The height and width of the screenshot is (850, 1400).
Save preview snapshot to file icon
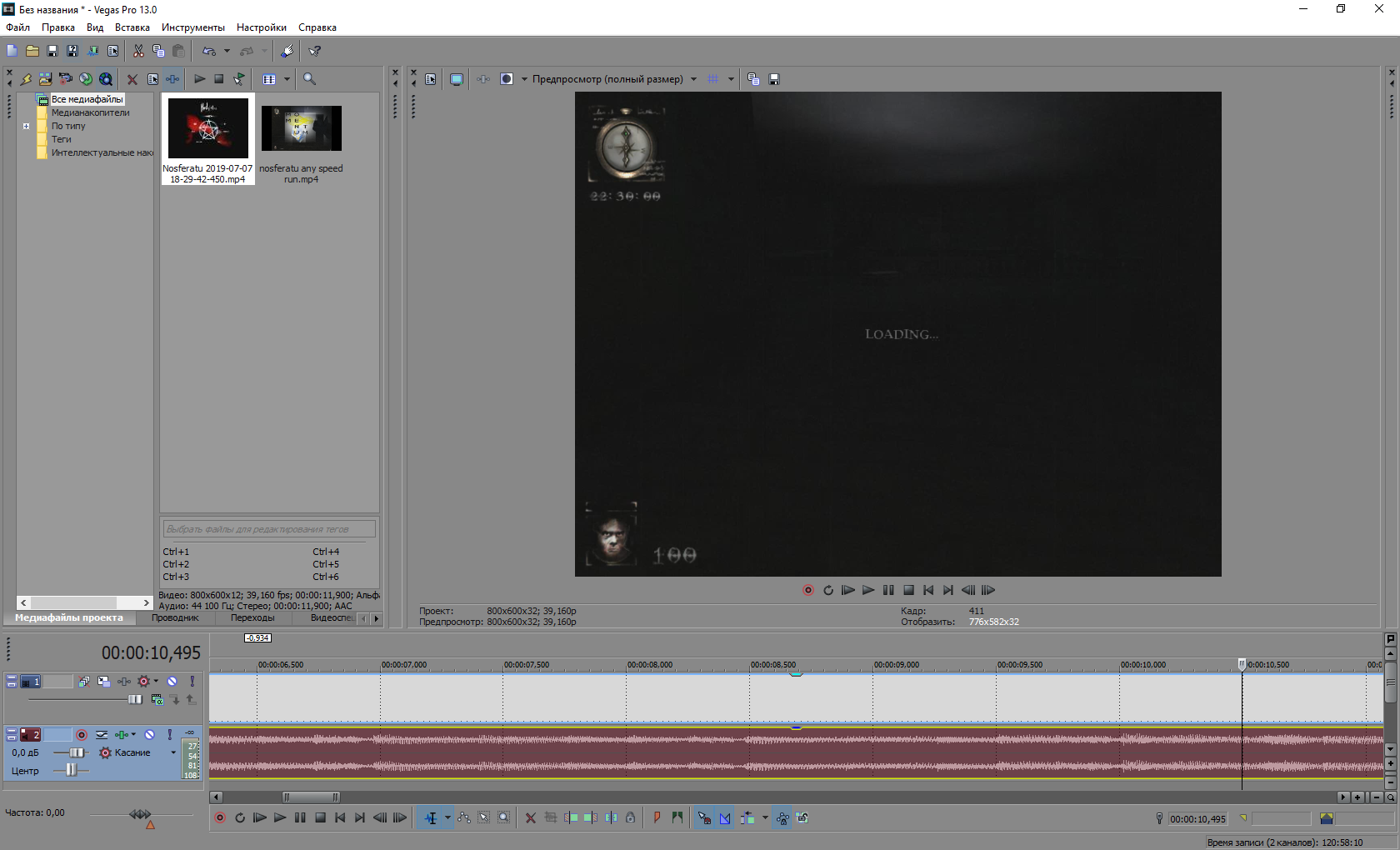click(x=774, y=79)
